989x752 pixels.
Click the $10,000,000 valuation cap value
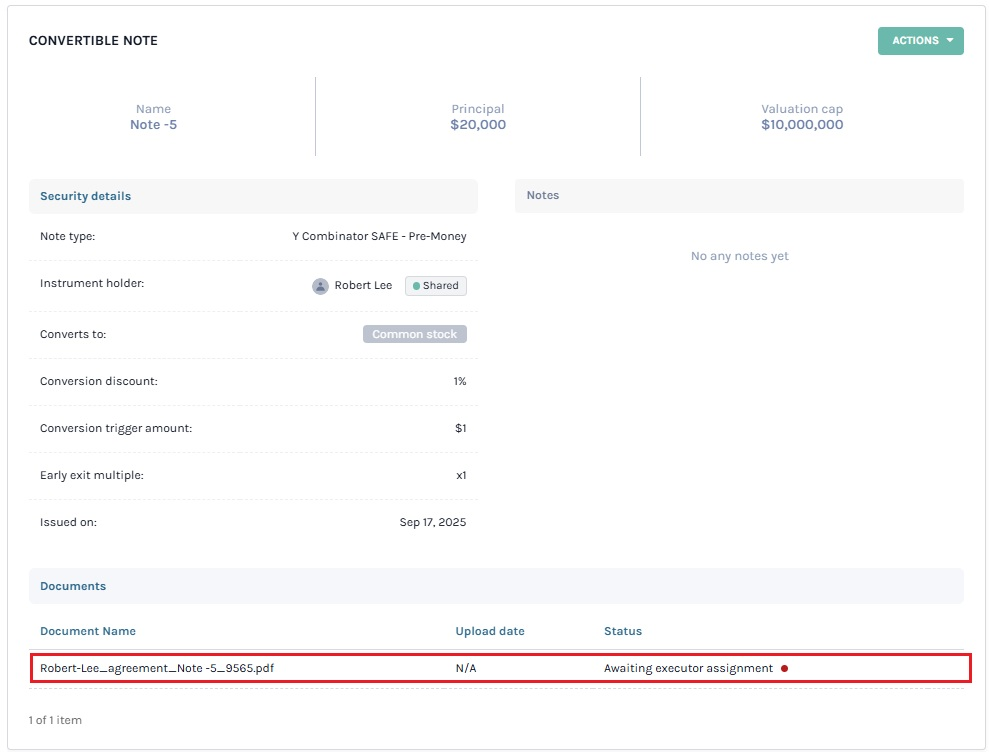coord(802,125)
